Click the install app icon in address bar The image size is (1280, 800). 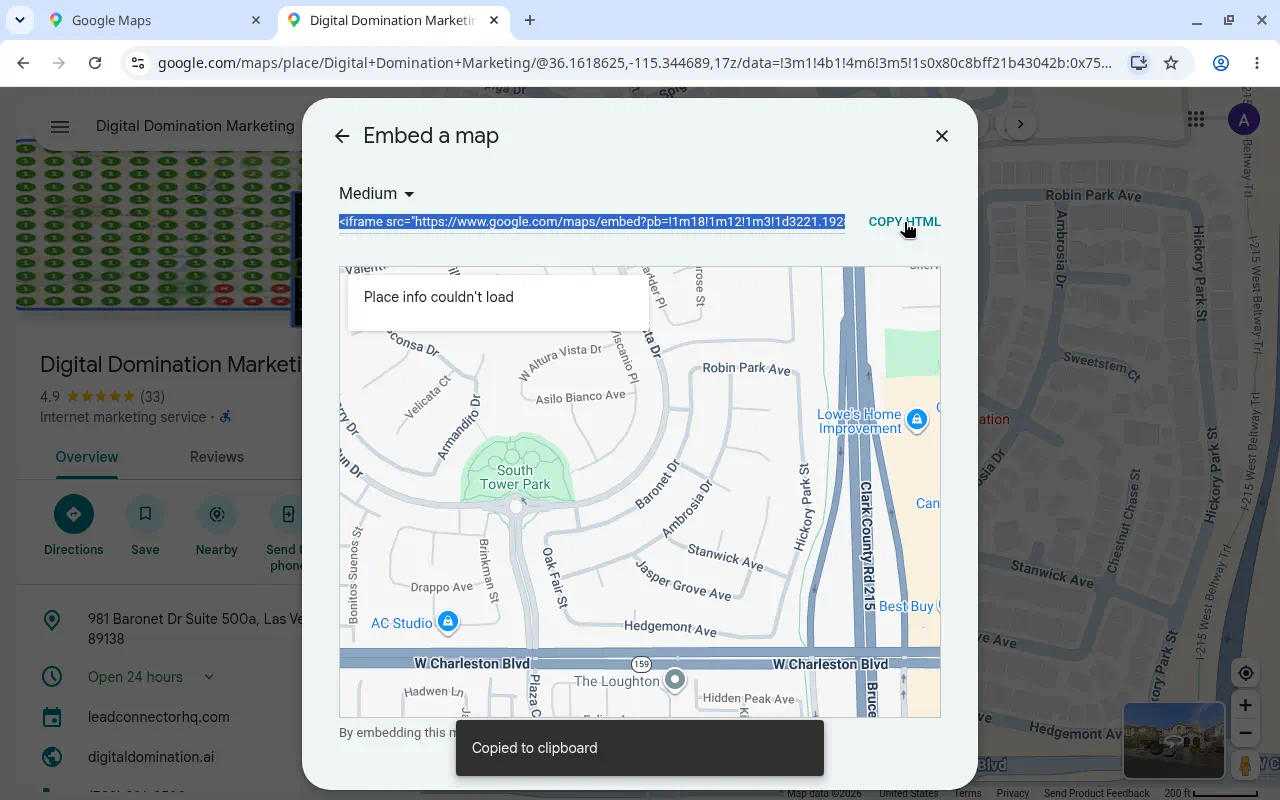pyautogui.click(x=1138, y=63)
